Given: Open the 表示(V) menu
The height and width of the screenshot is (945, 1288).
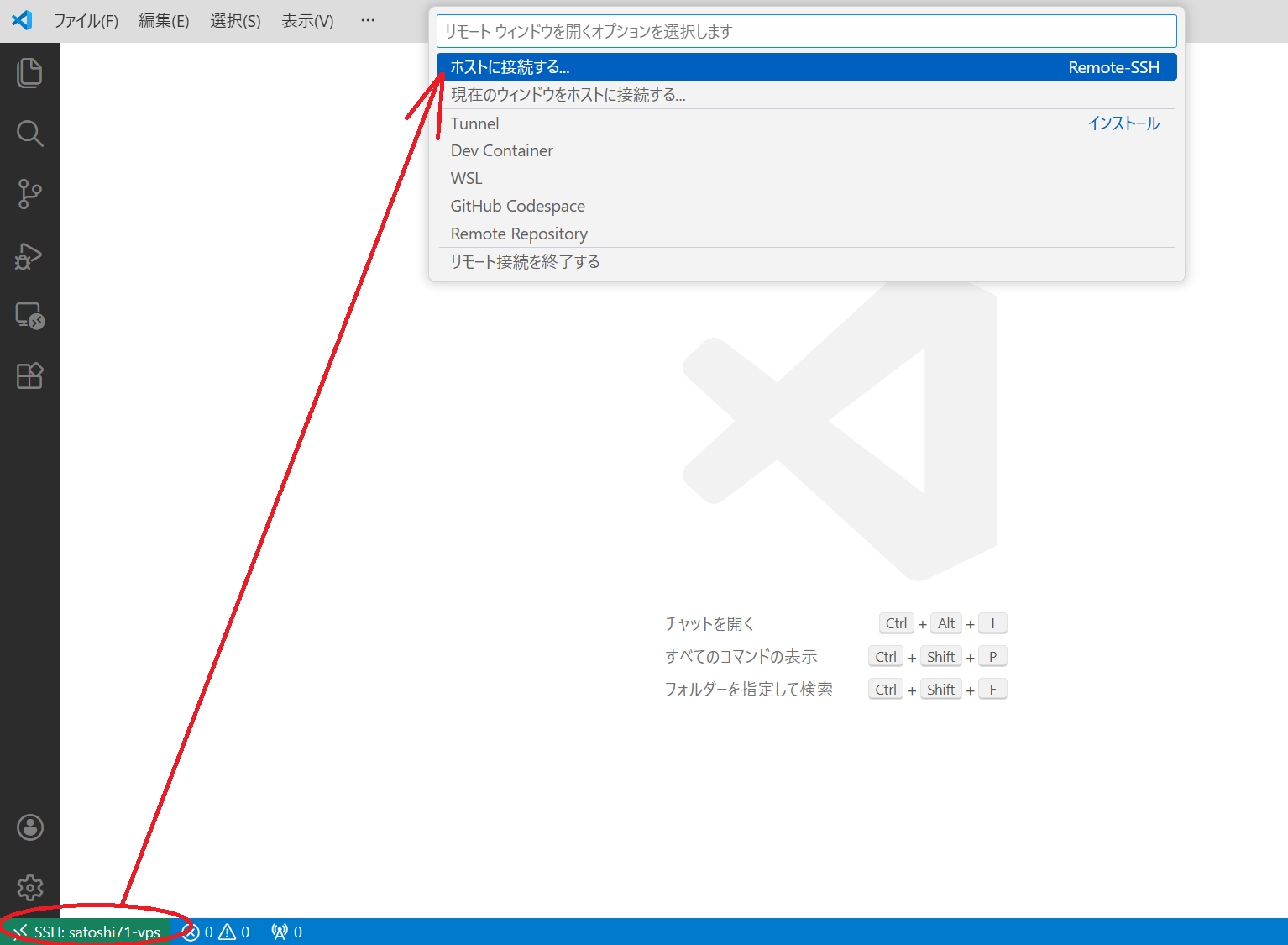Looking at the screenshot, I should (306, 21).
